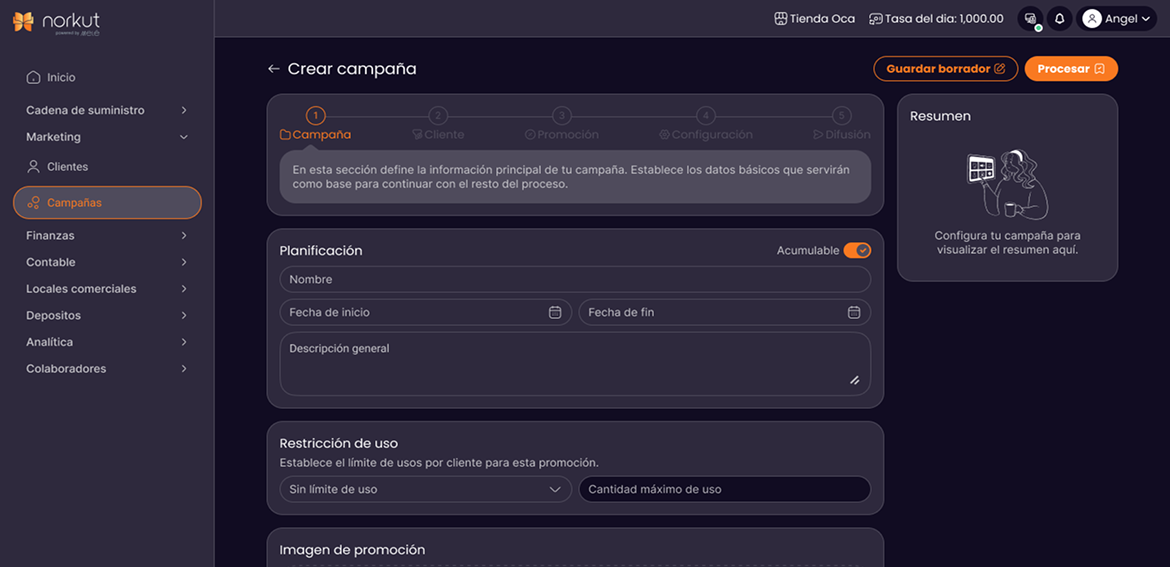Open the Fecha de inicio calendar icon
The width and height of the screenshot is (1170, 567).
tap(554, 312)
